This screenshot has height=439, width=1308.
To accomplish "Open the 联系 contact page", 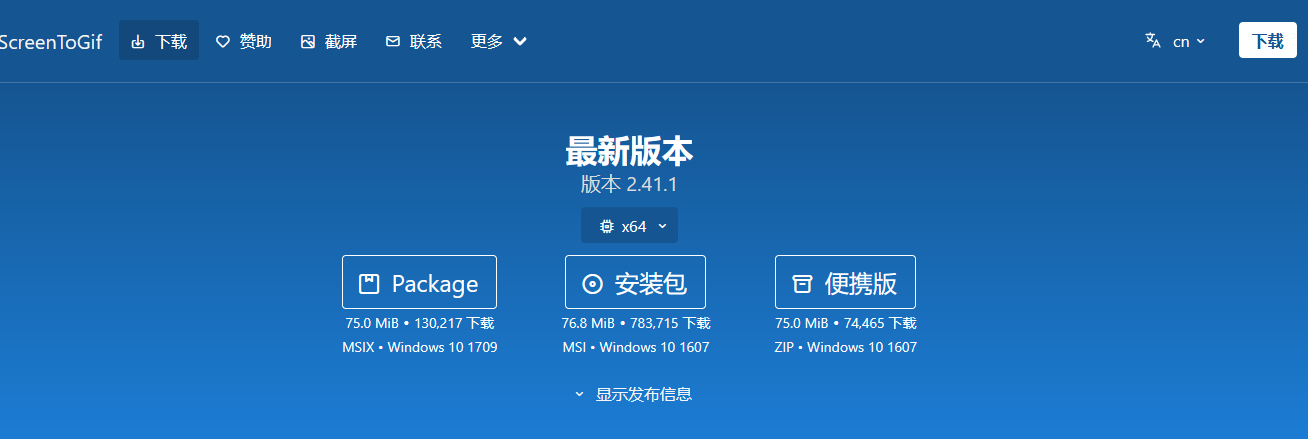I will (x=414, y=41).
